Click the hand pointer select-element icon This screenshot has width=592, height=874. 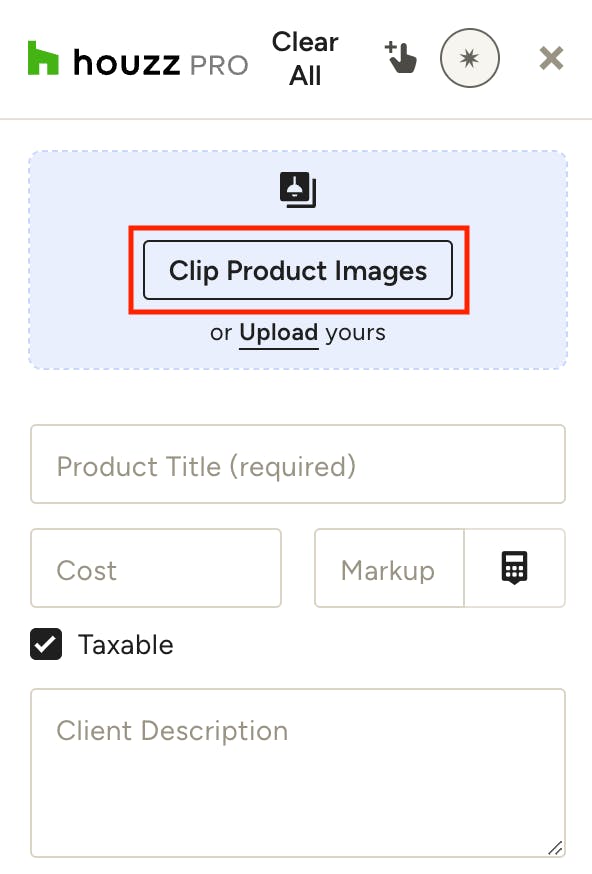[401, 57]
